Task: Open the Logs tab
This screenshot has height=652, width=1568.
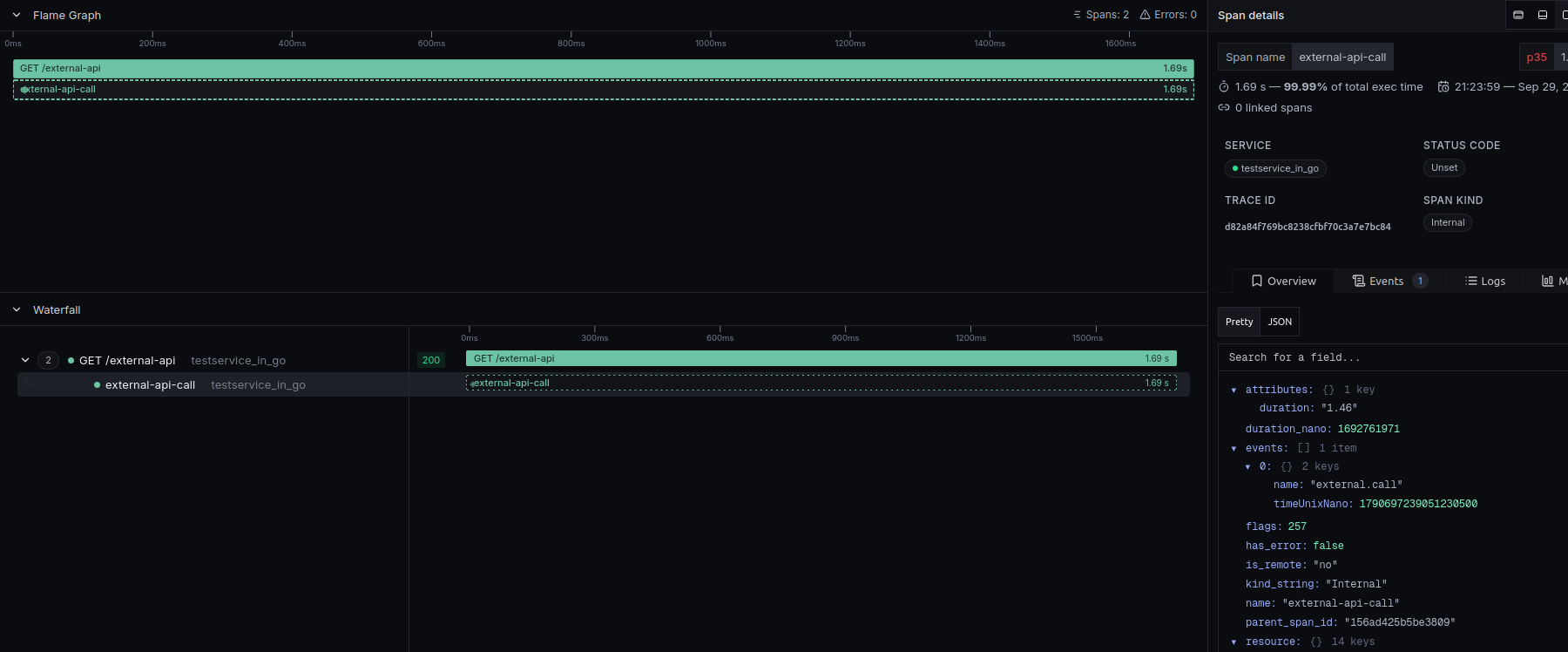Action: [x=1485, y=281]
